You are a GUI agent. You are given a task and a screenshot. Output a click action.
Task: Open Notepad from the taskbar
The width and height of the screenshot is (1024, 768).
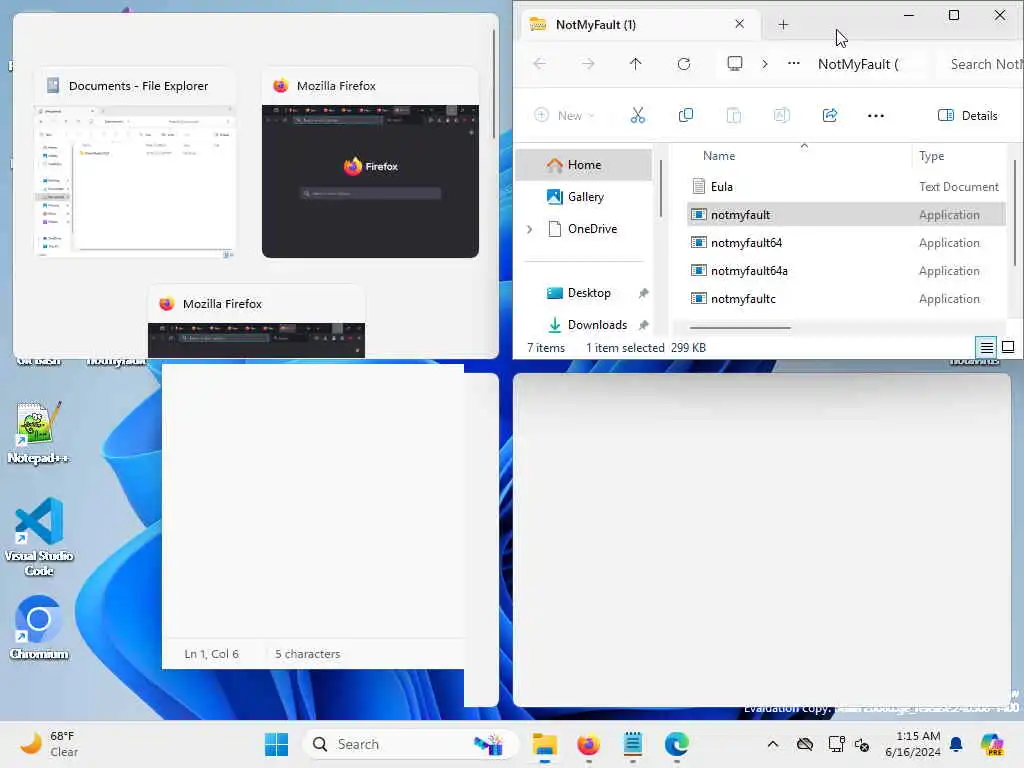(x=632, y=744)
